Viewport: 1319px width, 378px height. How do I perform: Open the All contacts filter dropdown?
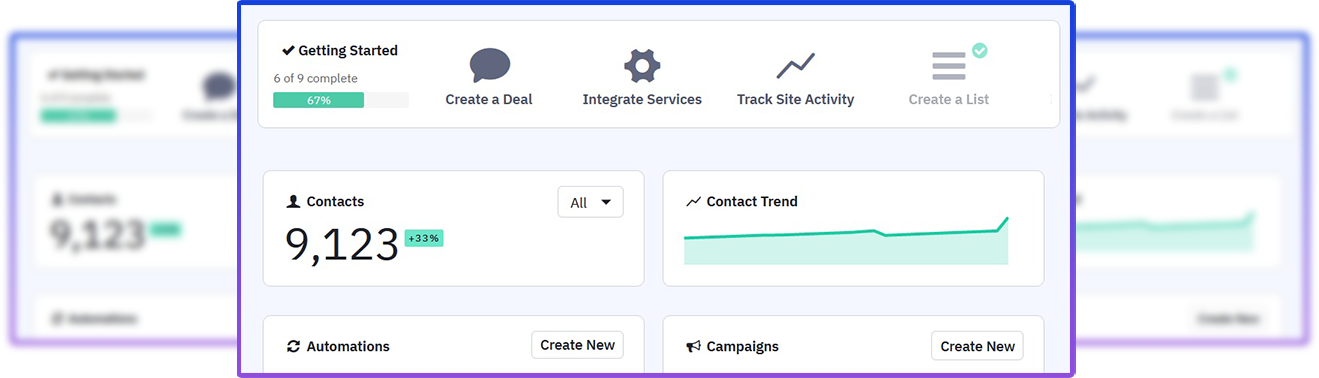point(590,202)
